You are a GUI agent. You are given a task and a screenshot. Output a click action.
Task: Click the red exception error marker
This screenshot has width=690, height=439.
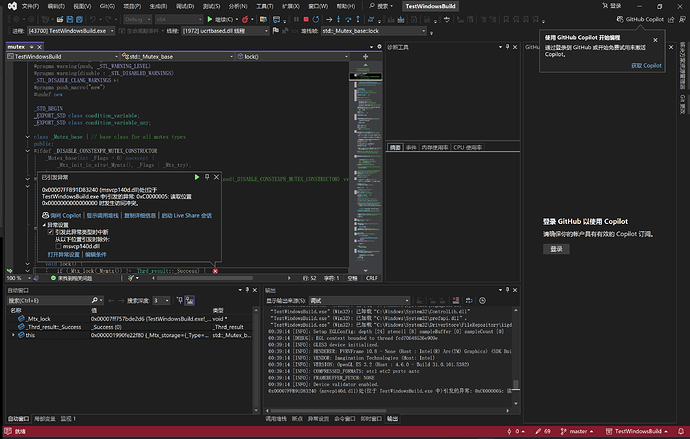(x=215, y=271)
